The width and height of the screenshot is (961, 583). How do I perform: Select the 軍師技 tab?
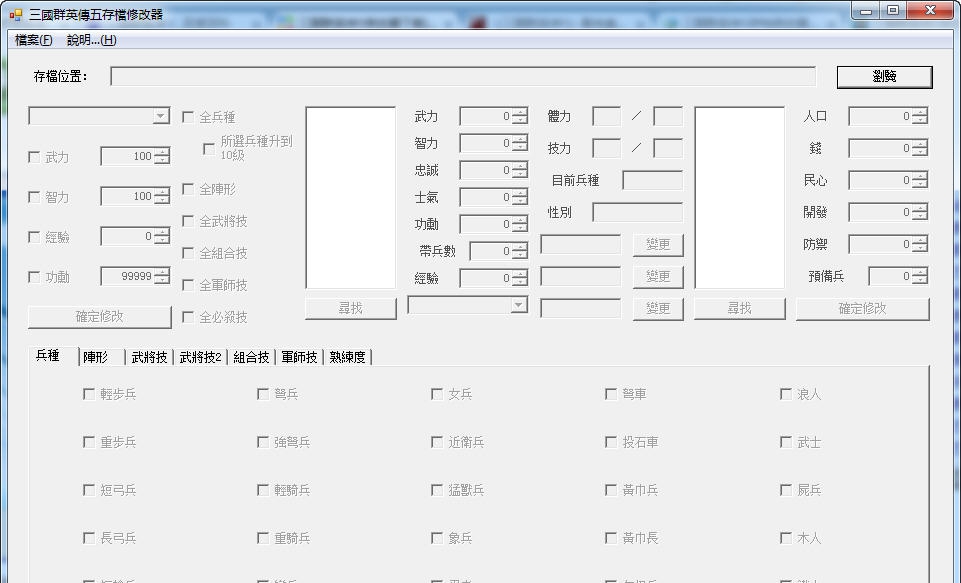click(x=299, y=357)
